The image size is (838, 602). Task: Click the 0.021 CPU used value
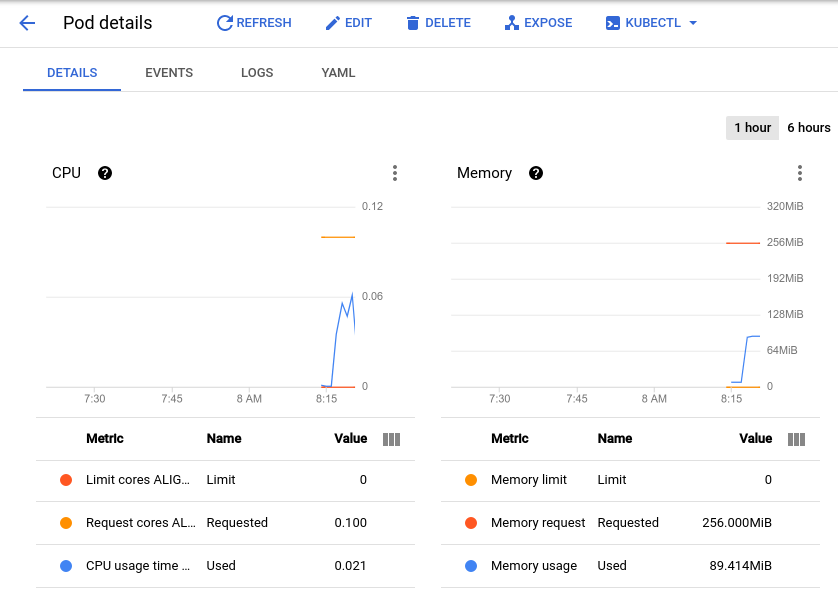pos(351,566)
